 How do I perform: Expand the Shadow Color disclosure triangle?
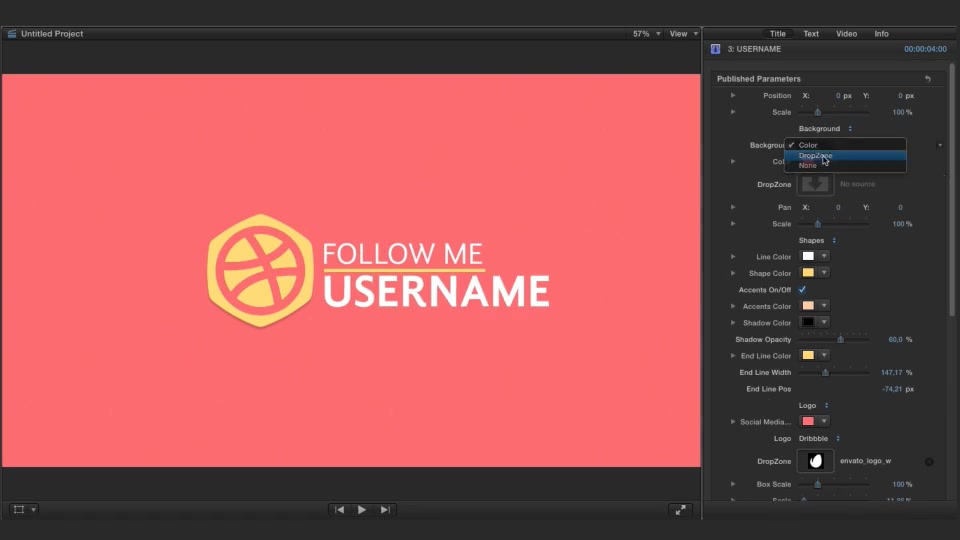[x=733, y=323]
